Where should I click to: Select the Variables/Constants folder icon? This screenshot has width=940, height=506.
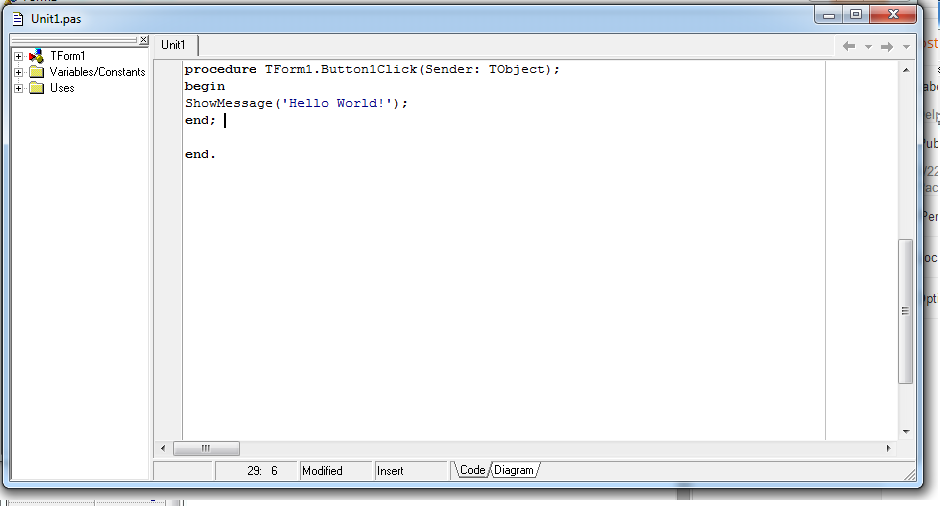click(37, 73)
